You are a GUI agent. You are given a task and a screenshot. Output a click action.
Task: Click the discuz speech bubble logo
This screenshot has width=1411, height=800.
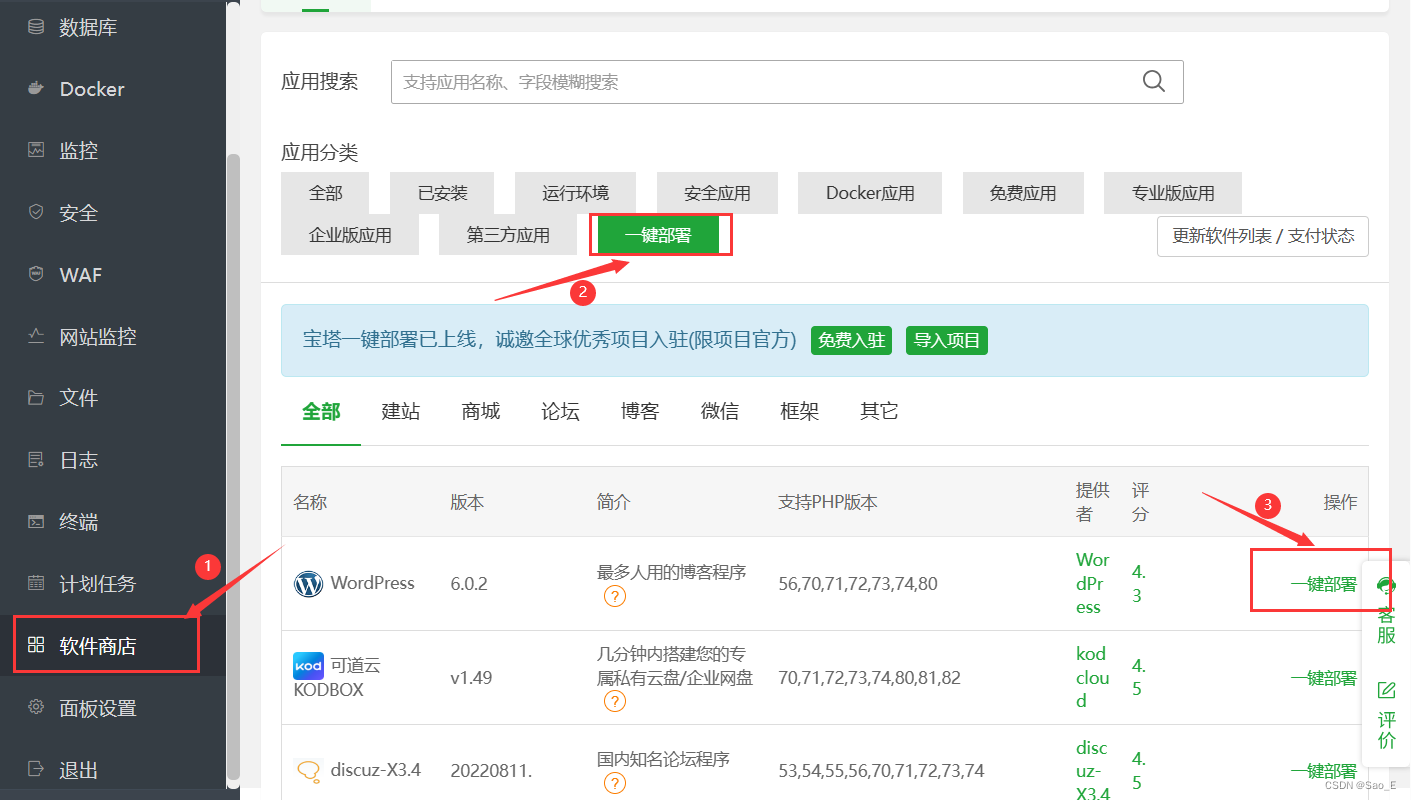pos(308,771)
